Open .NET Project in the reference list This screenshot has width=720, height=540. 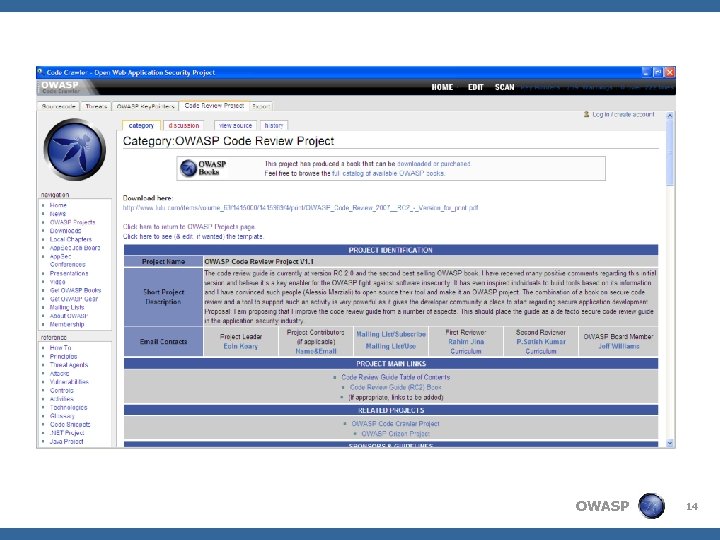67,433
